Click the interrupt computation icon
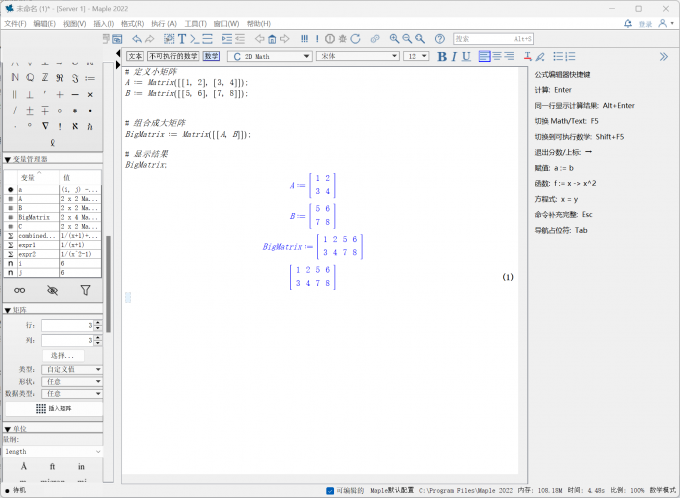 pyautogui.click(x=330, y=39)
